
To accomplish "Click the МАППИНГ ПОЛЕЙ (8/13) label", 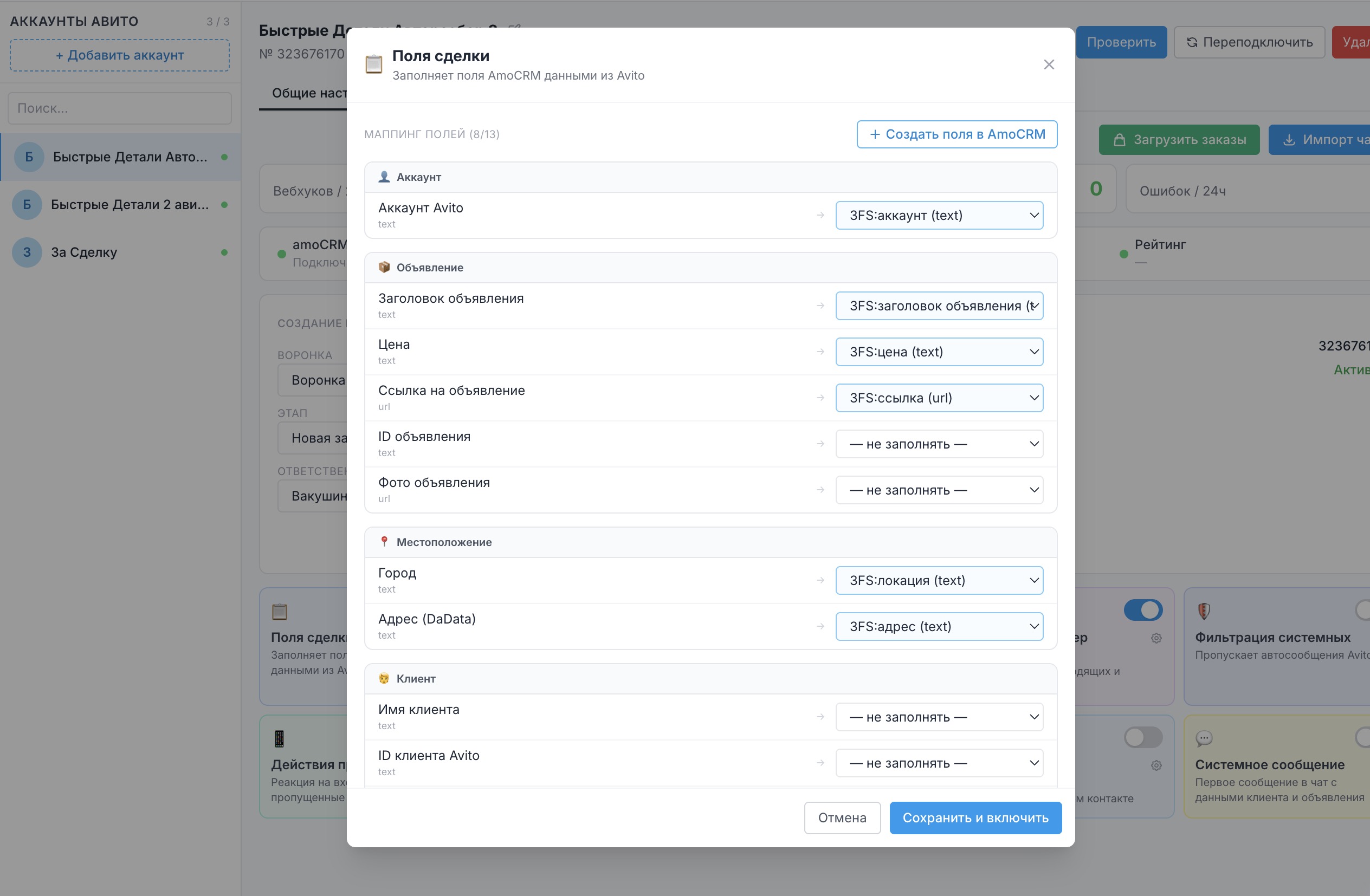I will pyautogui.click(x=432, y=134).
